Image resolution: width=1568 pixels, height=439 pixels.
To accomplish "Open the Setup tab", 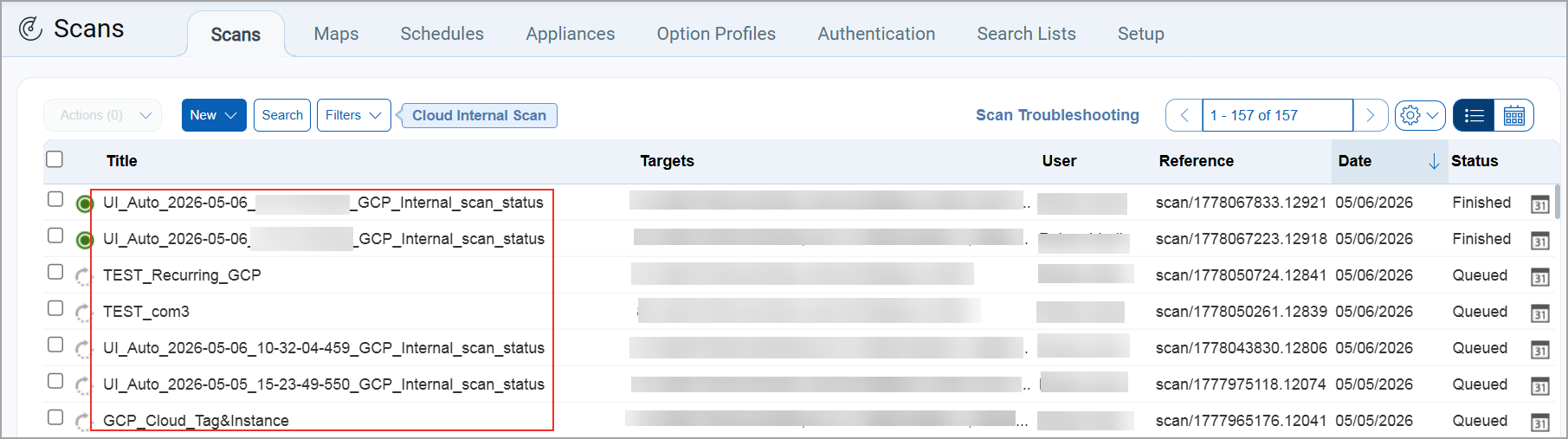I will click(1140, 34).
